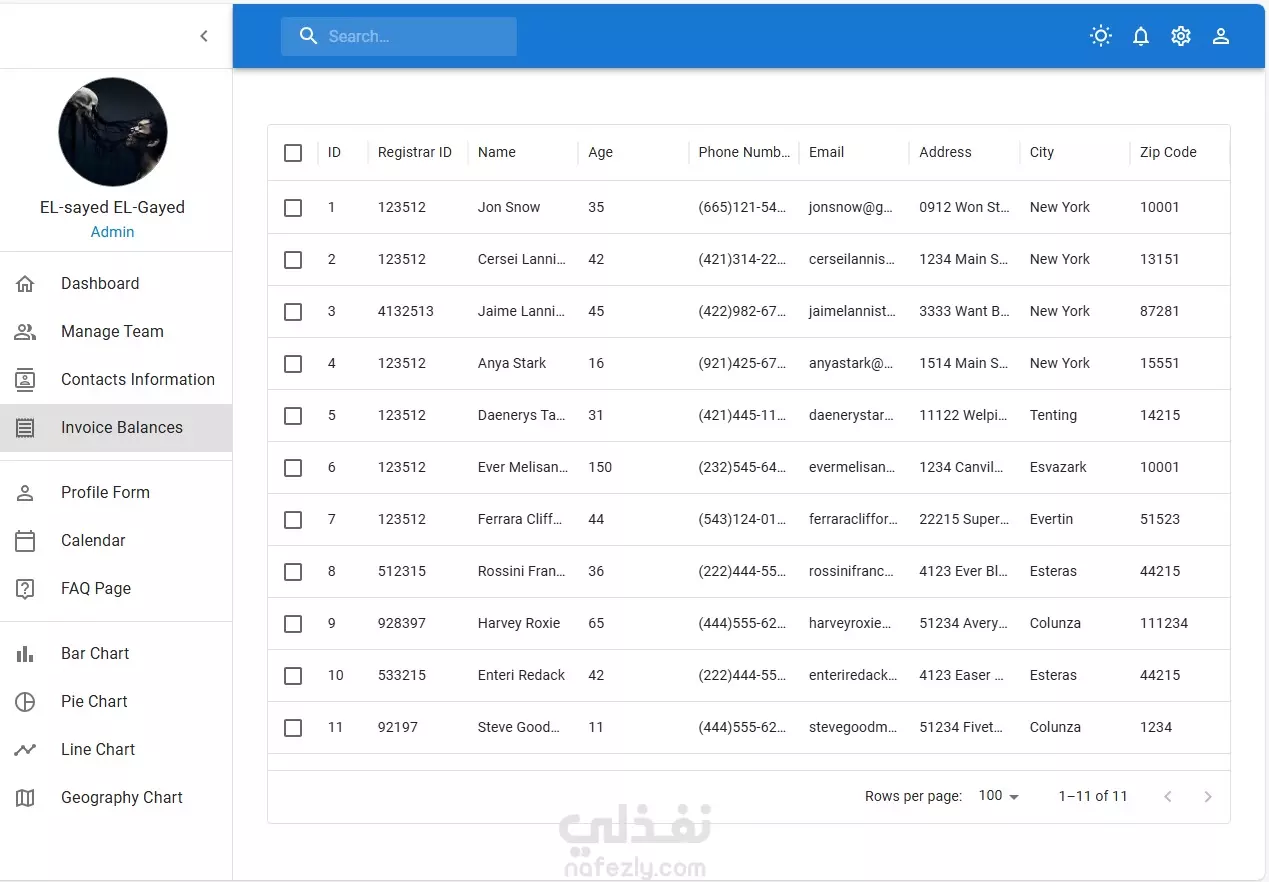This screenshot has height=882, width=1269.
Task: Check the Enteri Redack row checkbox
Action: 293,676
